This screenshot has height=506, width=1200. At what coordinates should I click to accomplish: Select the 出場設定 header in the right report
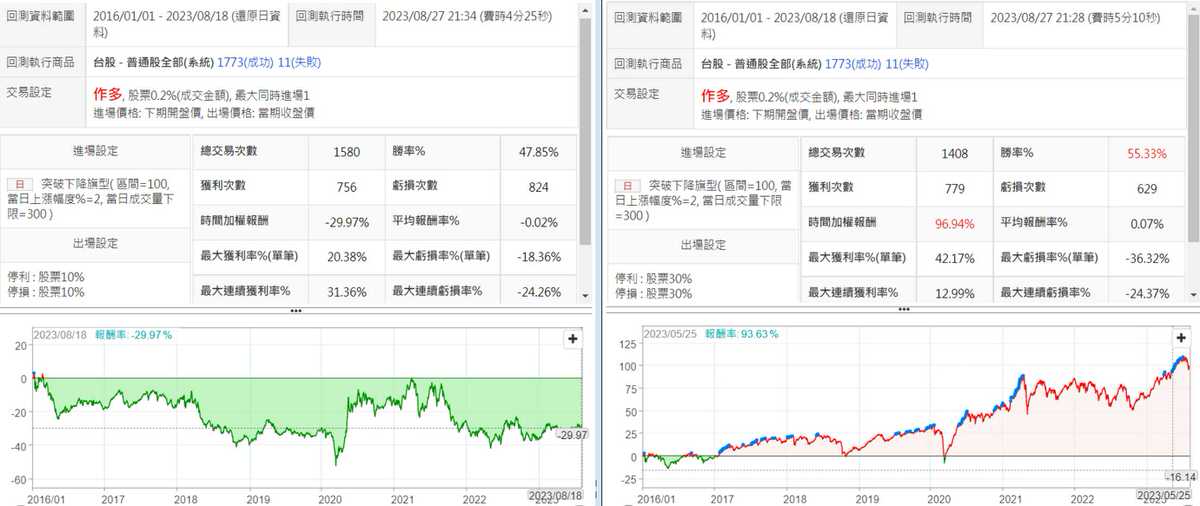(x=705, y=244)
